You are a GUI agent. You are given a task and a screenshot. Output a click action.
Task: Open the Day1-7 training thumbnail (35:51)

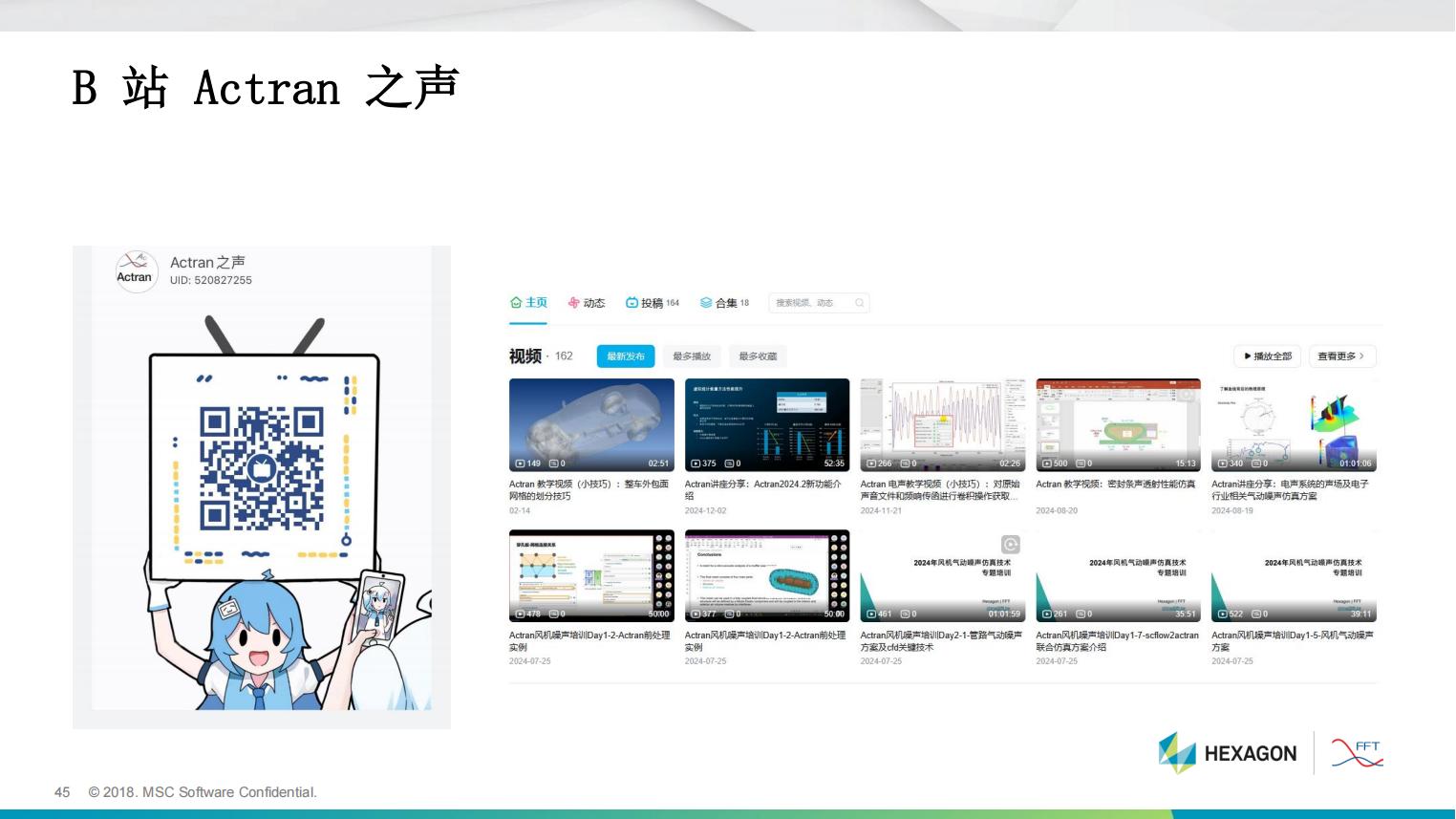pyautogui.click(x=1119, y=576)
